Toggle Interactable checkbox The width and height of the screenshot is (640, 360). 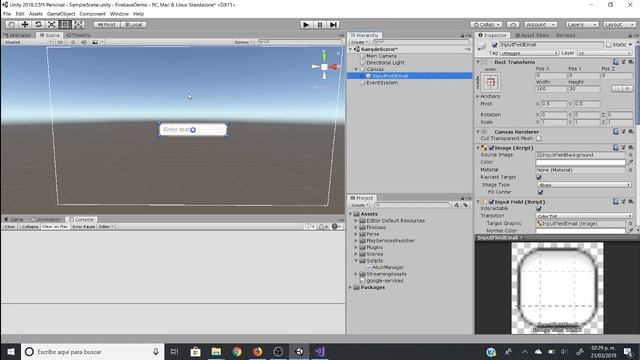(539, 209)
